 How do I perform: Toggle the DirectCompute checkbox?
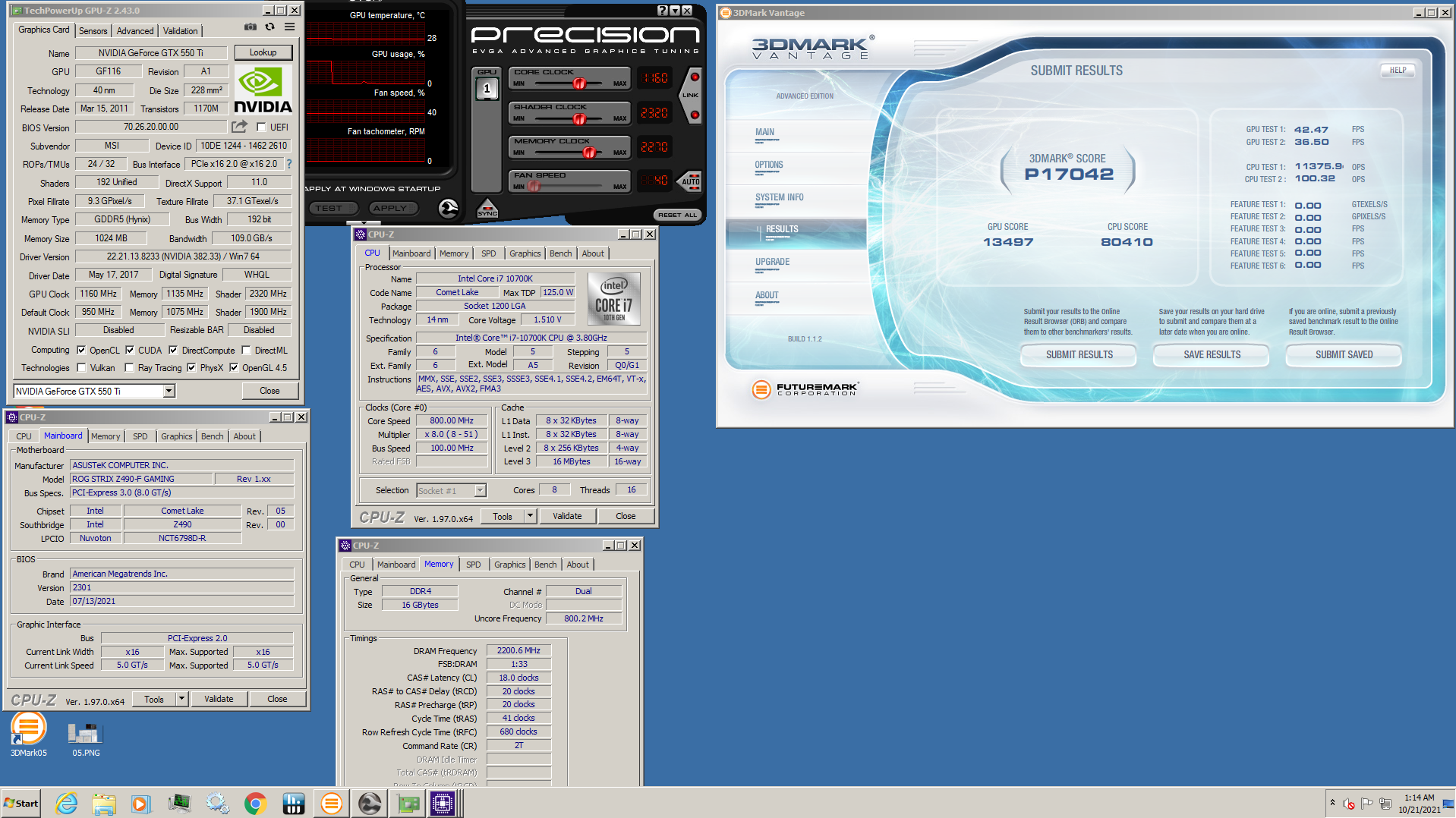[173, 351]
